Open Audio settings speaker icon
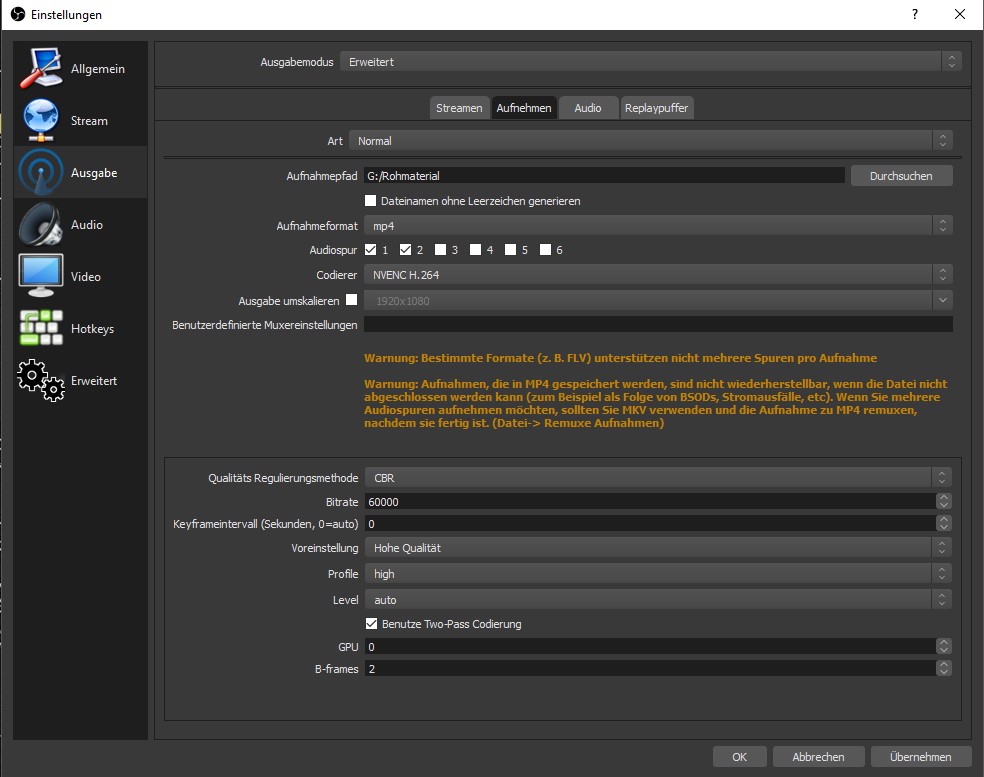Viewport: 984px width, 777px height. tap(40, 225)
